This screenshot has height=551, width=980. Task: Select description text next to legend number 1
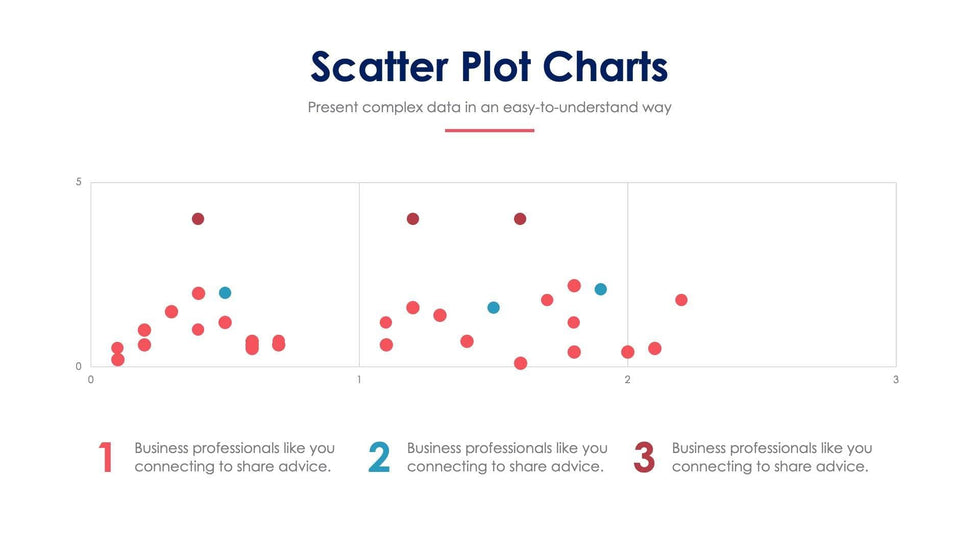coord(234,457)
